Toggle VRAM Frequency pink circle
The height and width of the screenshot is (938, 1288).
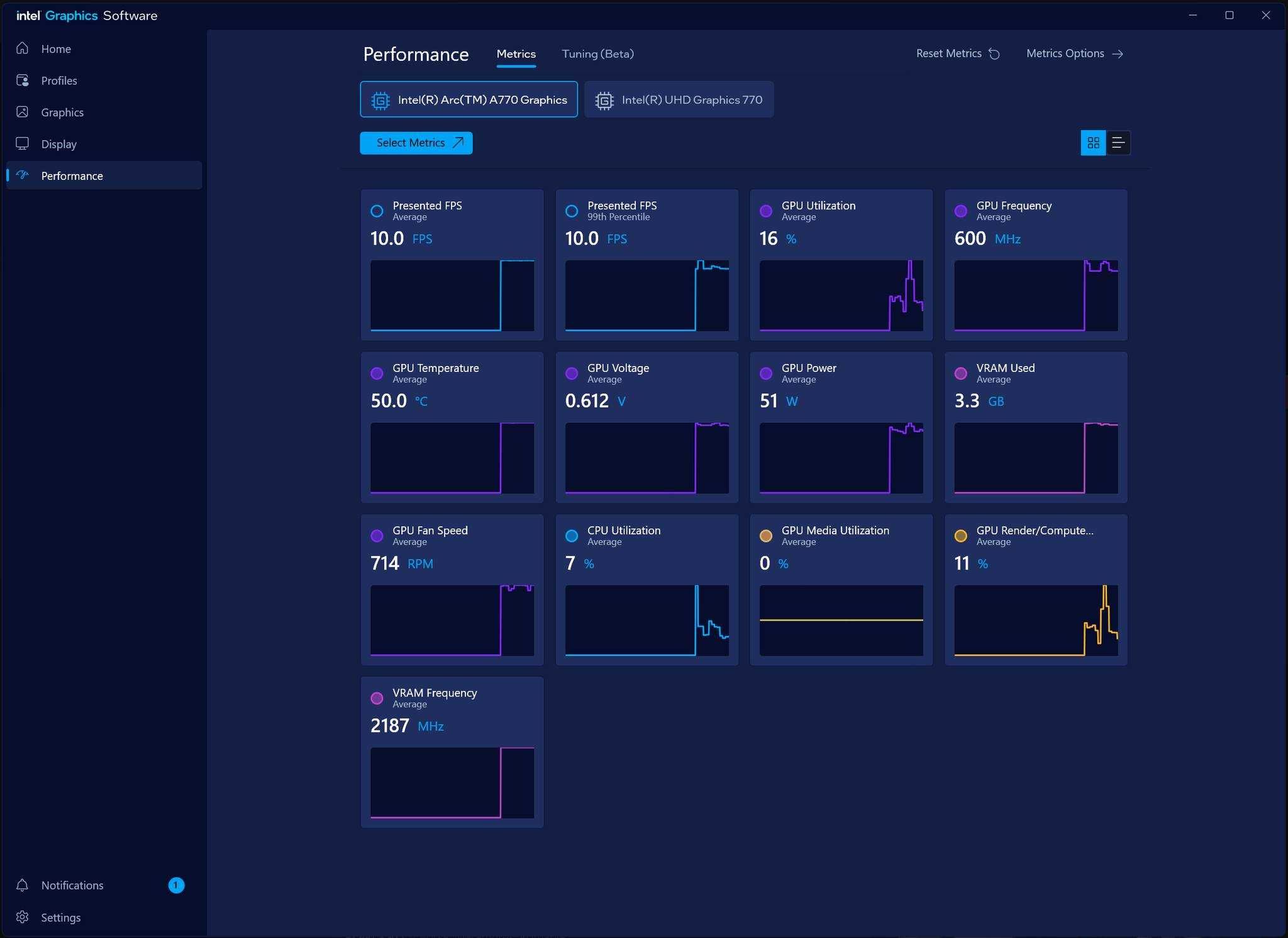click(377, 698)
